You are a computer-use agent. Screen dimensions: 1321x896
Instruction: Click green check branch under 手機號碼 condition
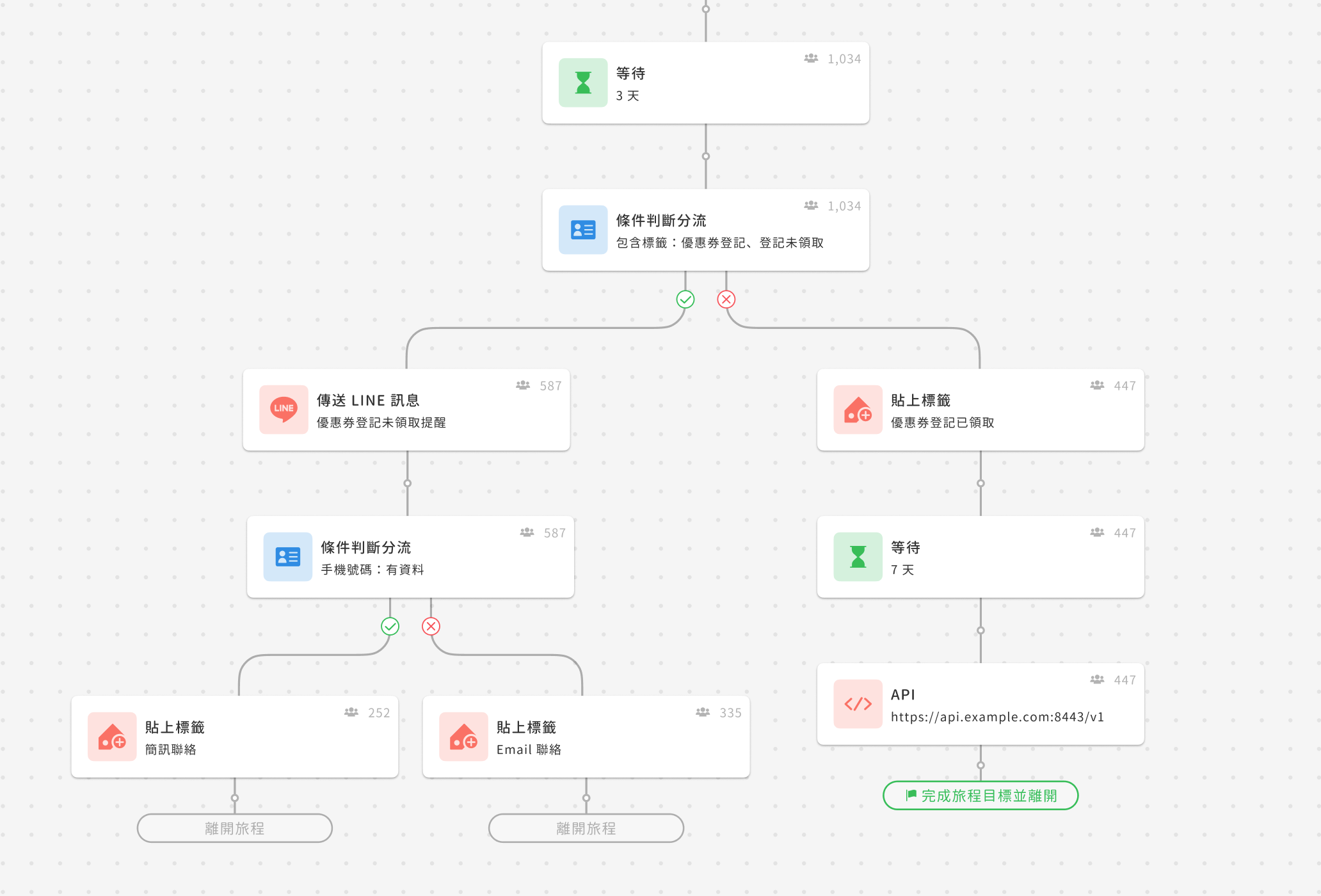tap(390, 626)
